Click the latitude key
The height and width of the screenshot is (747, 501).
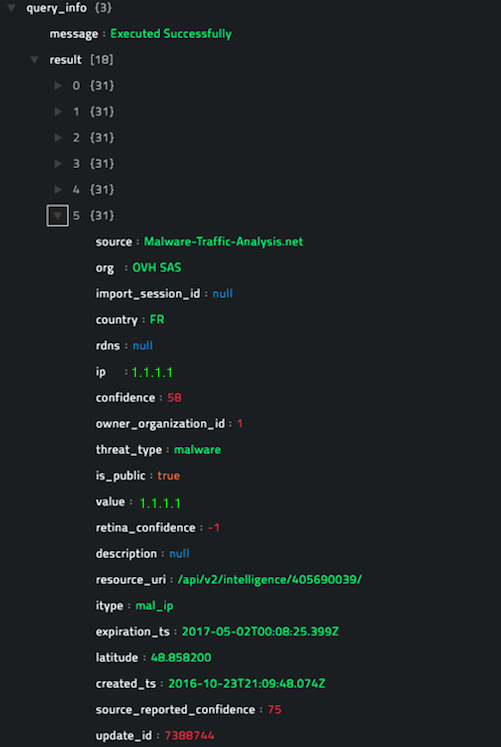click(117, 658)
